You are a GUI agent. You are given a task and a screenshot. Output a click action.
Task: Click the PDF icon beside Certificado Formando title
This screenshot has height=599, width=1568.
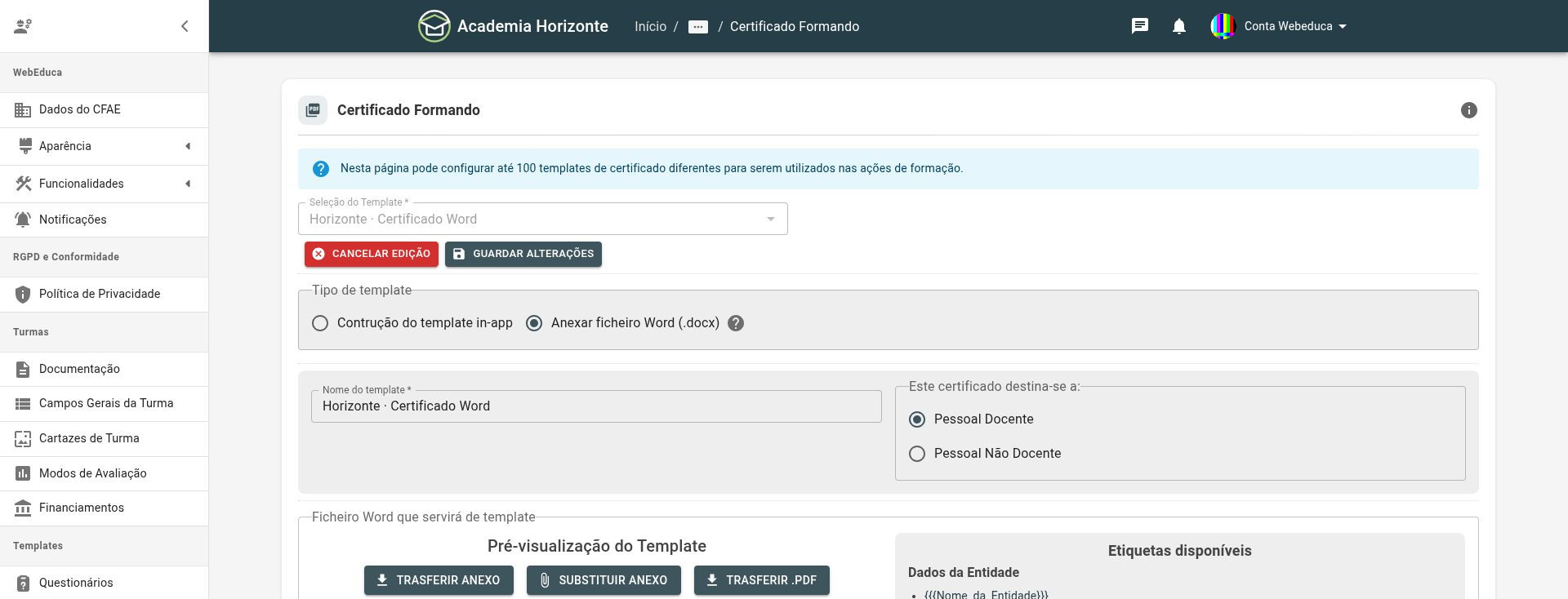(x=313, y=110)
